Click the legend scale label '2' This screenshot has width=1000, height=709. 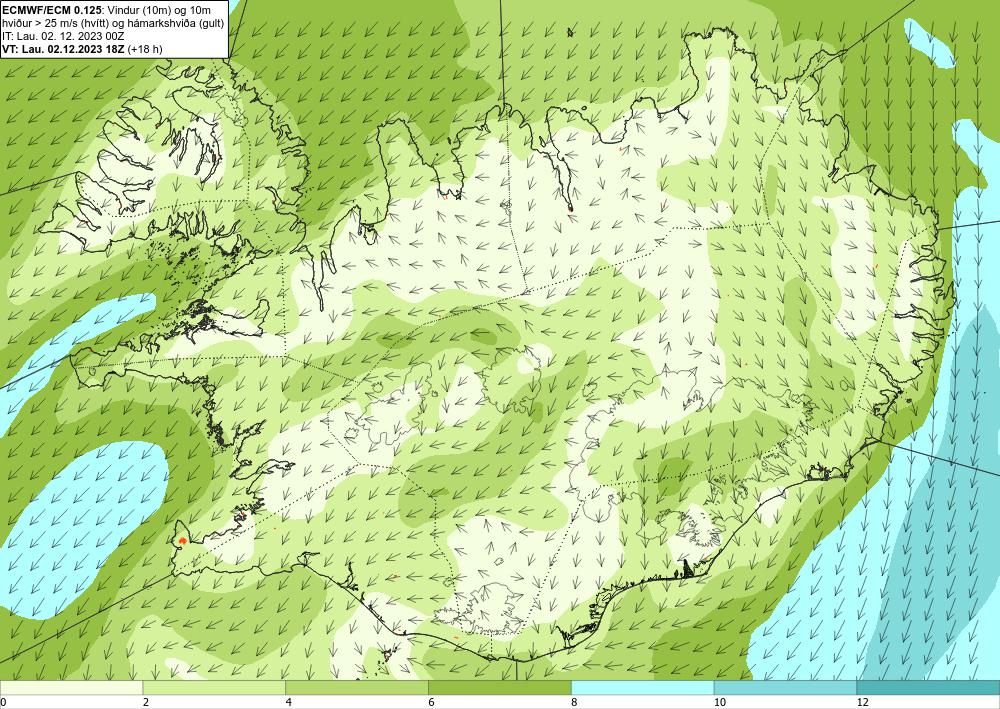pos(146,702)
